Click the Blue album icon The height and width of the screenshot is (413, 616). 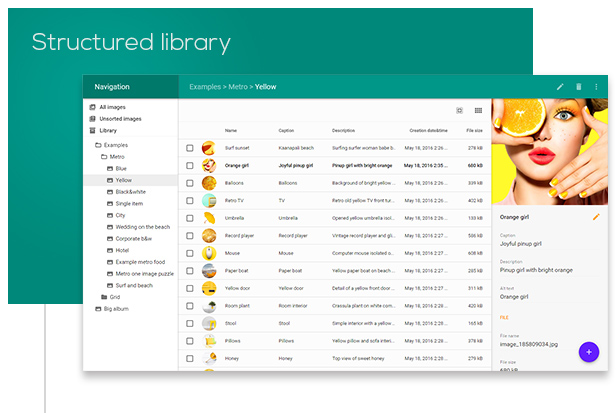click(110, 169)
